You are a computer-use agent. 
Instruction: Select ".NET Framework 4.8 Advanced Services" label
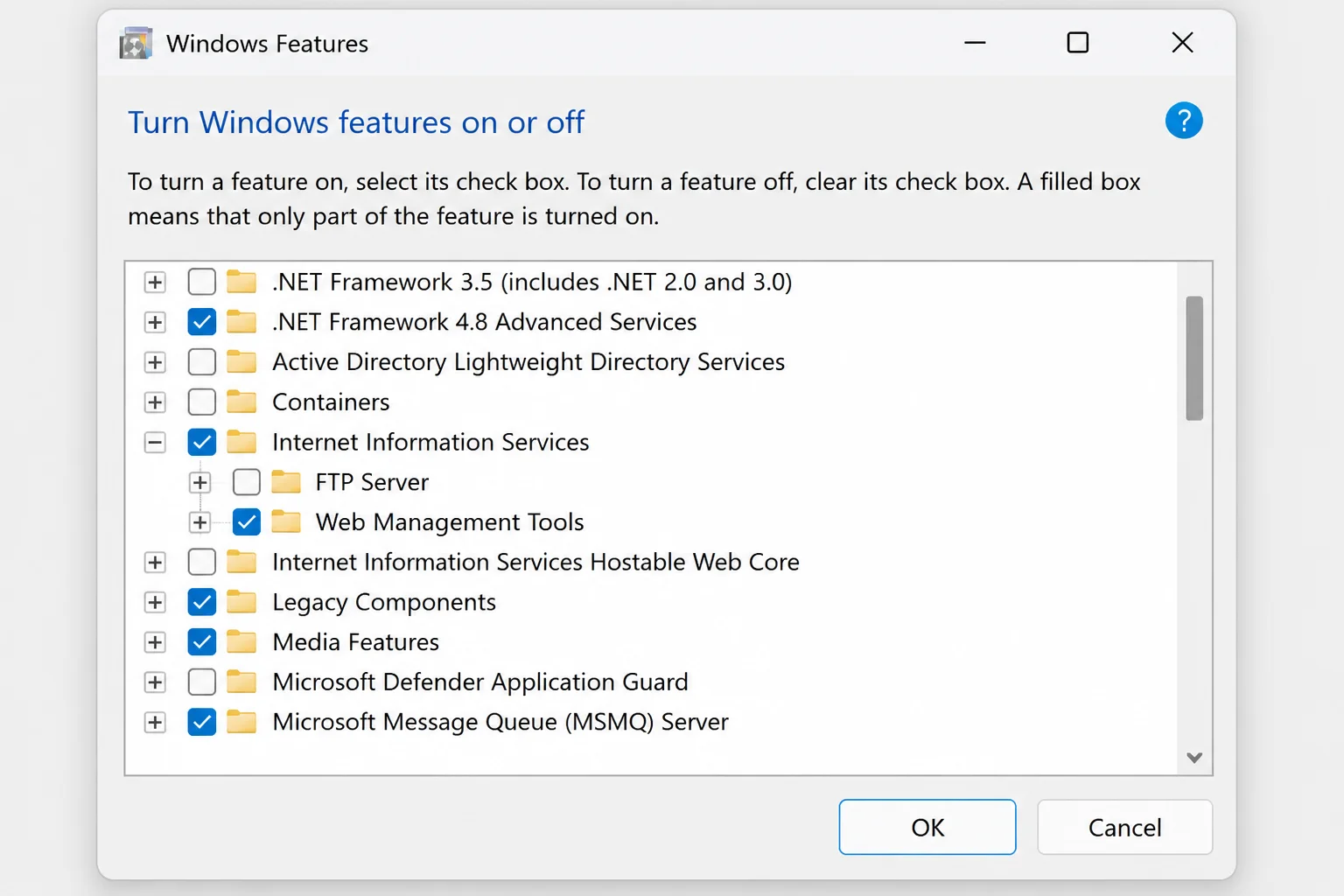click(485, 322)
